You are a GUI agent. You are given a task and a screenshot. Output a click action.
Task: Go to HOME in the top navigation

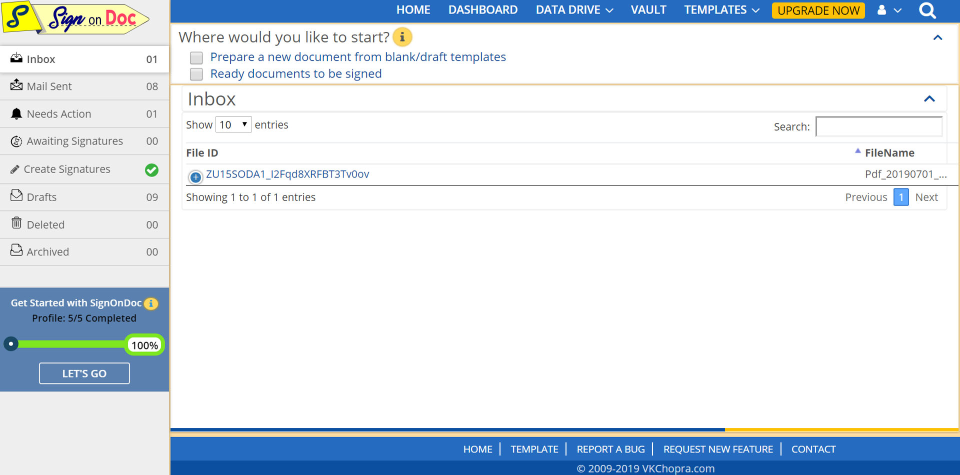[413, 10]
